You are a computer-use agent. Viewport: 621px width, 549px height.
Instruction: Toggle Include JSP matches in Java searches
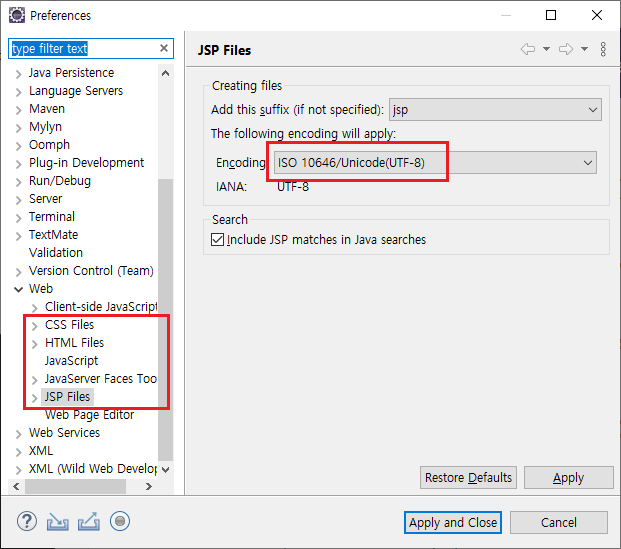coord(218,240)
